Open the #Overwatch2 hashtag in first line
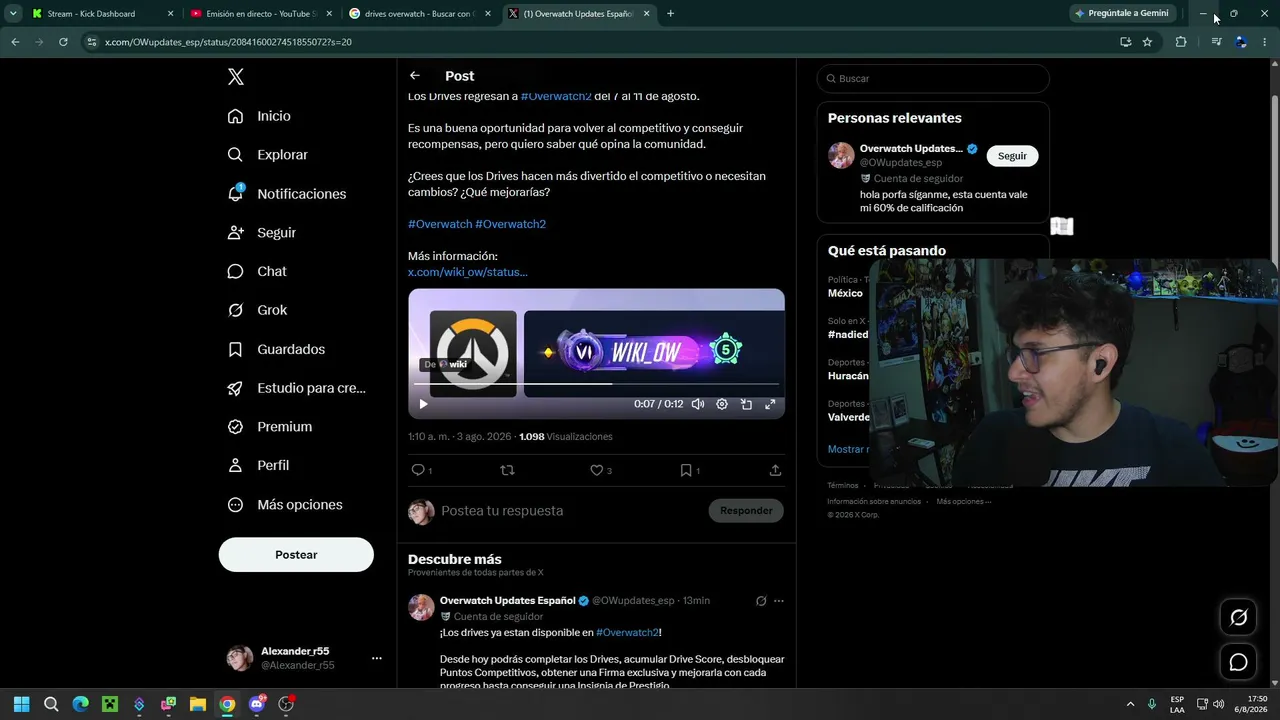The image size is (1280, 720). point(556,96)
